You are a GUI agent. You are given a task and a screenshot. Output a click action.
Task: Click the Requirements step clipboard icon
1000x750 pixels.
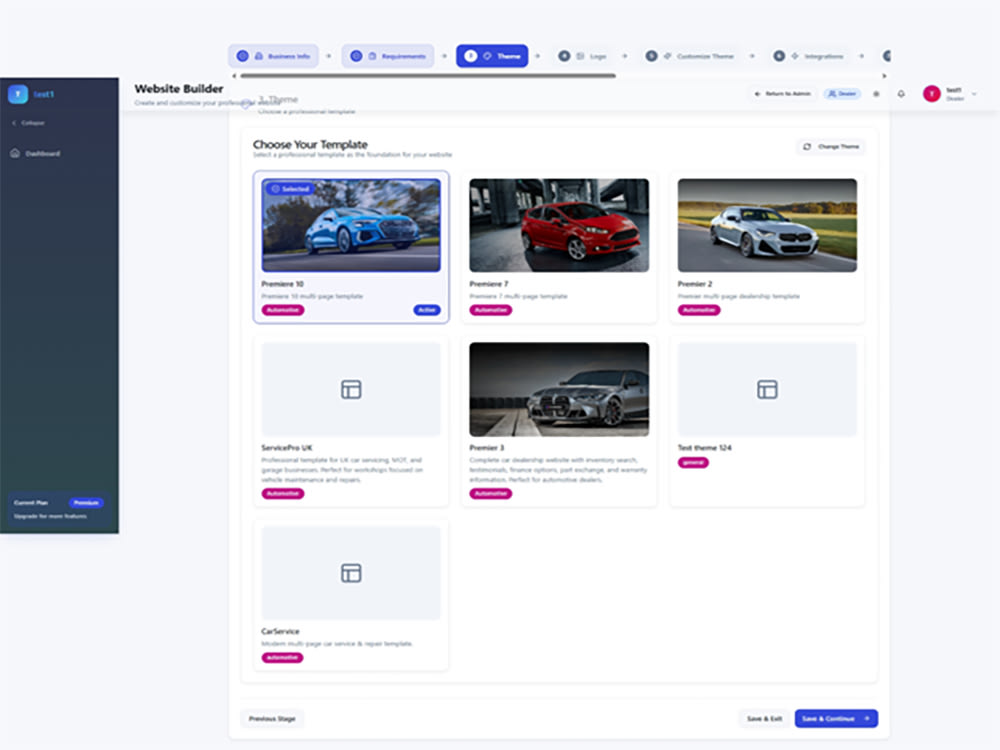[372, 56]
